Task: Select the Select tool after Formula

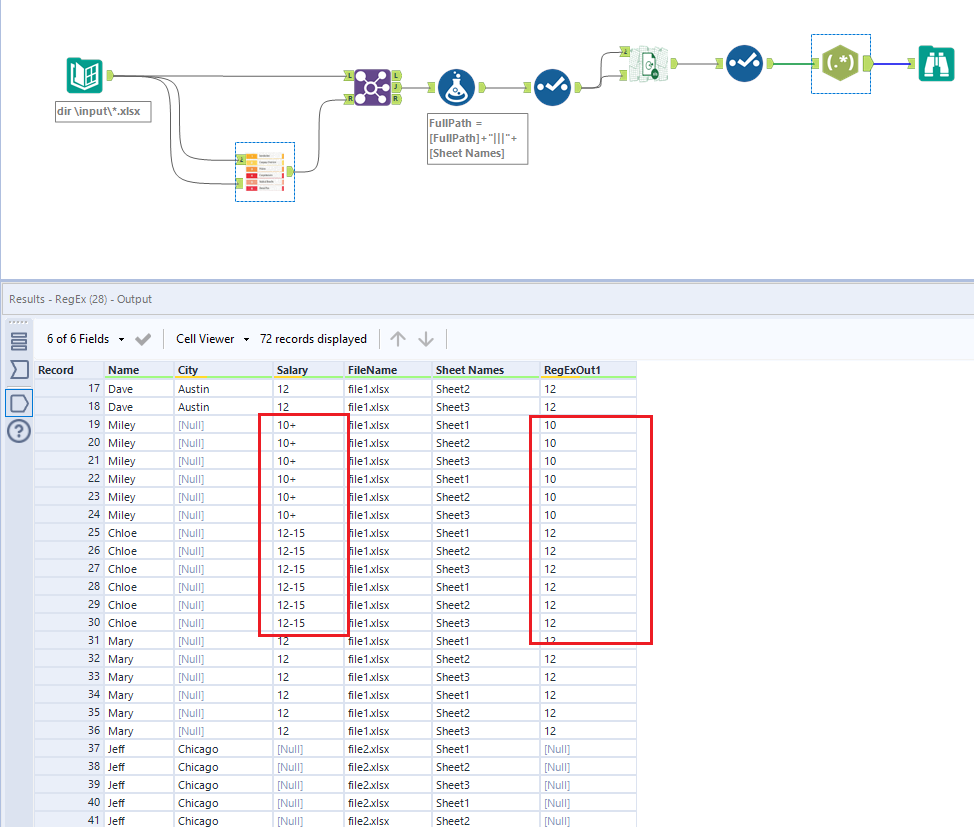Action: point(552,87)
